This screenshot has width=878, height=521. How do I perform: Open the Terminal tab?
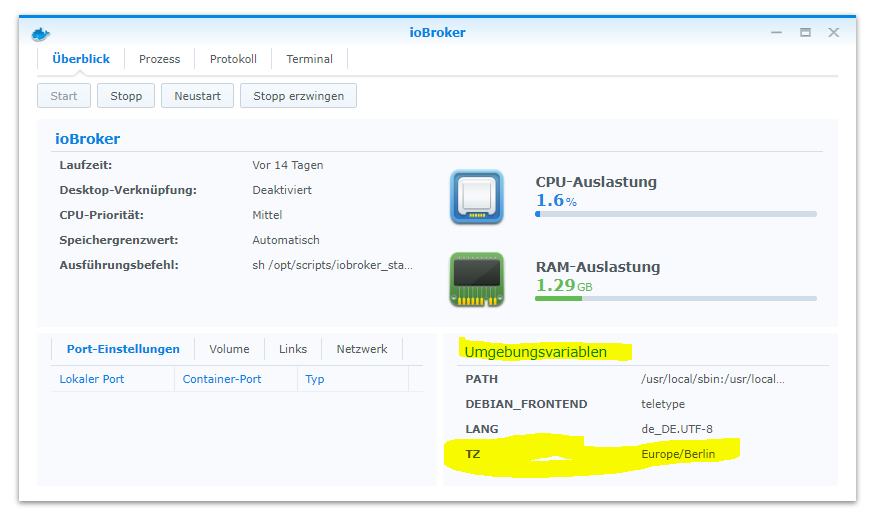point(309,59)
